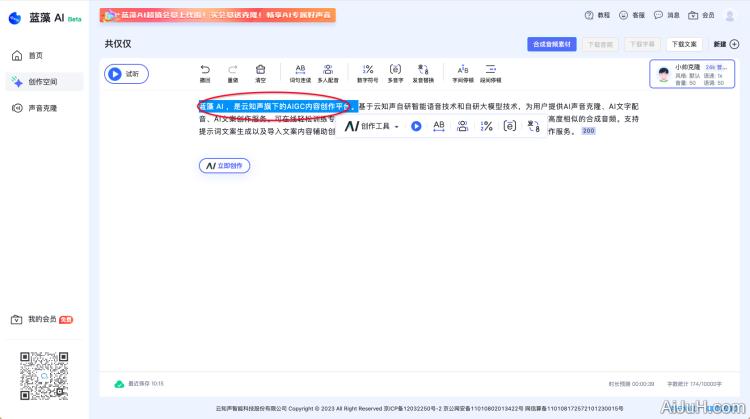The width and height of the screenshot is (750, 419).
Task: Click the redo (重做) toolbar icon
Action: [x=233, y=72]
